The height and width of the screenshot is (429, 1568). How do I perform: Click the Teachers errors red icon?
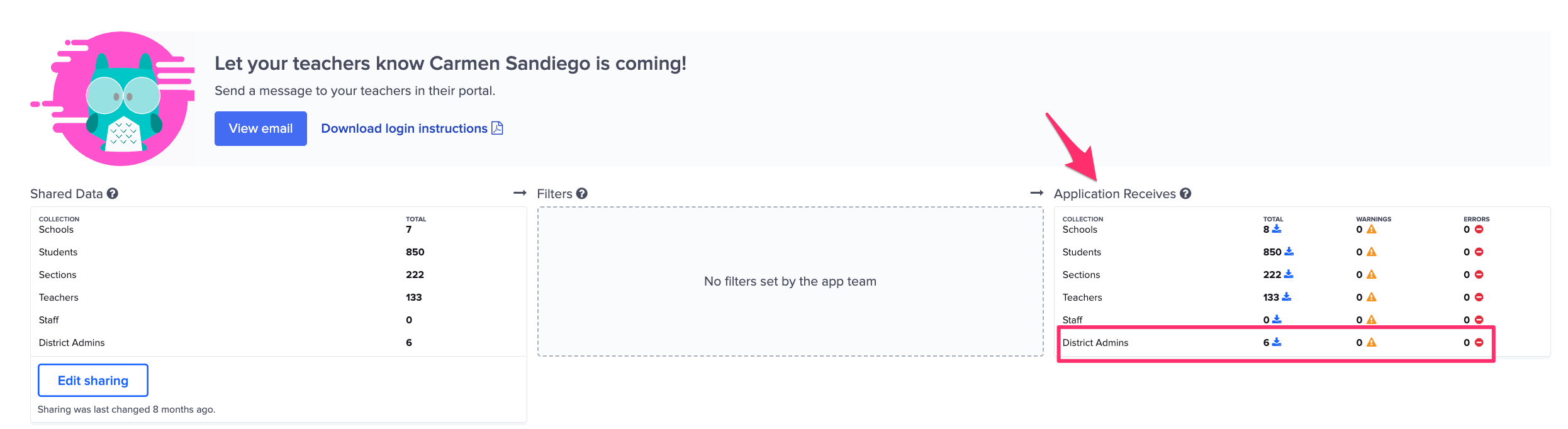(1479, 297)
